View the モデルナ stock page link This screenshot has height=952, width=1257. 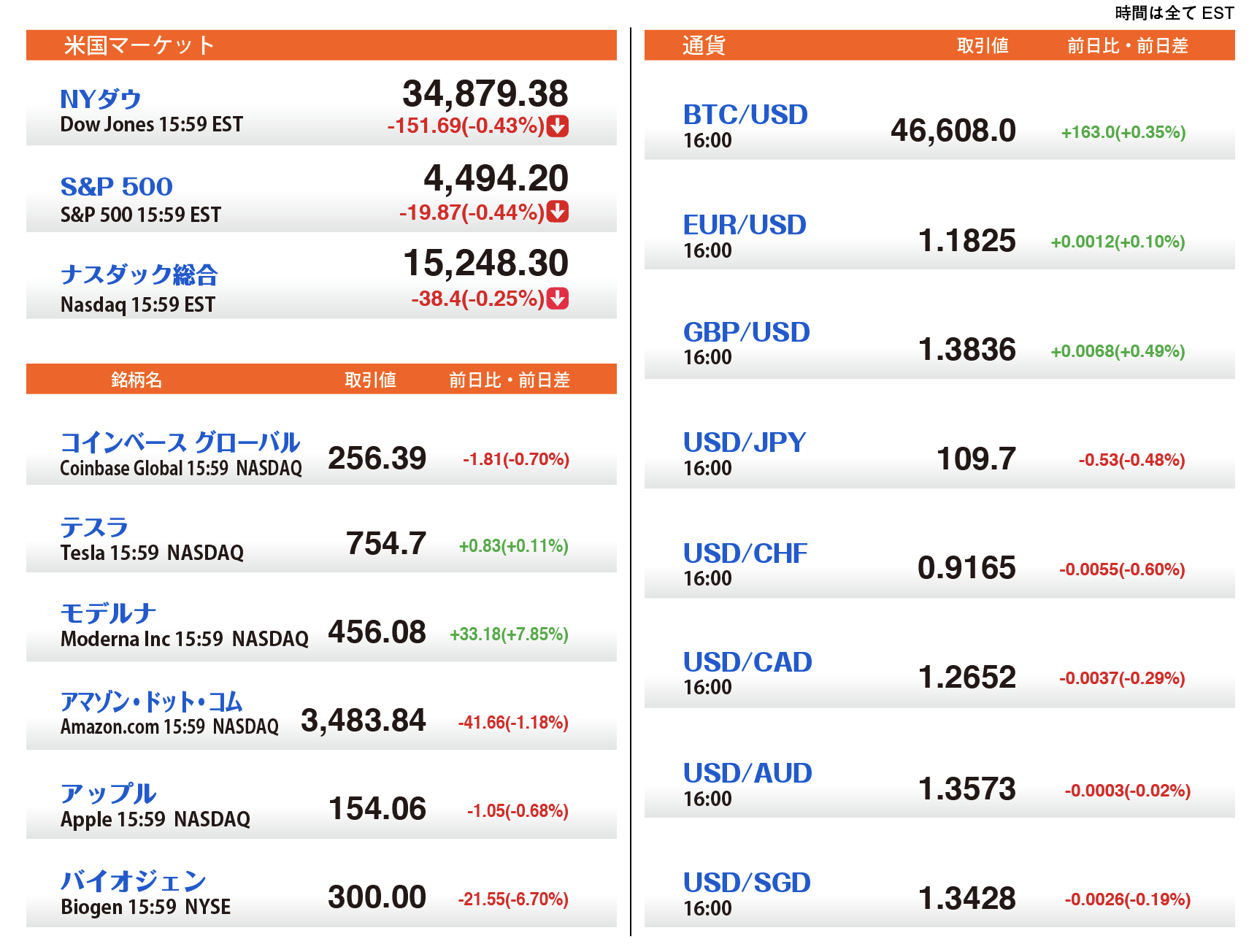[x=108, y=613]
